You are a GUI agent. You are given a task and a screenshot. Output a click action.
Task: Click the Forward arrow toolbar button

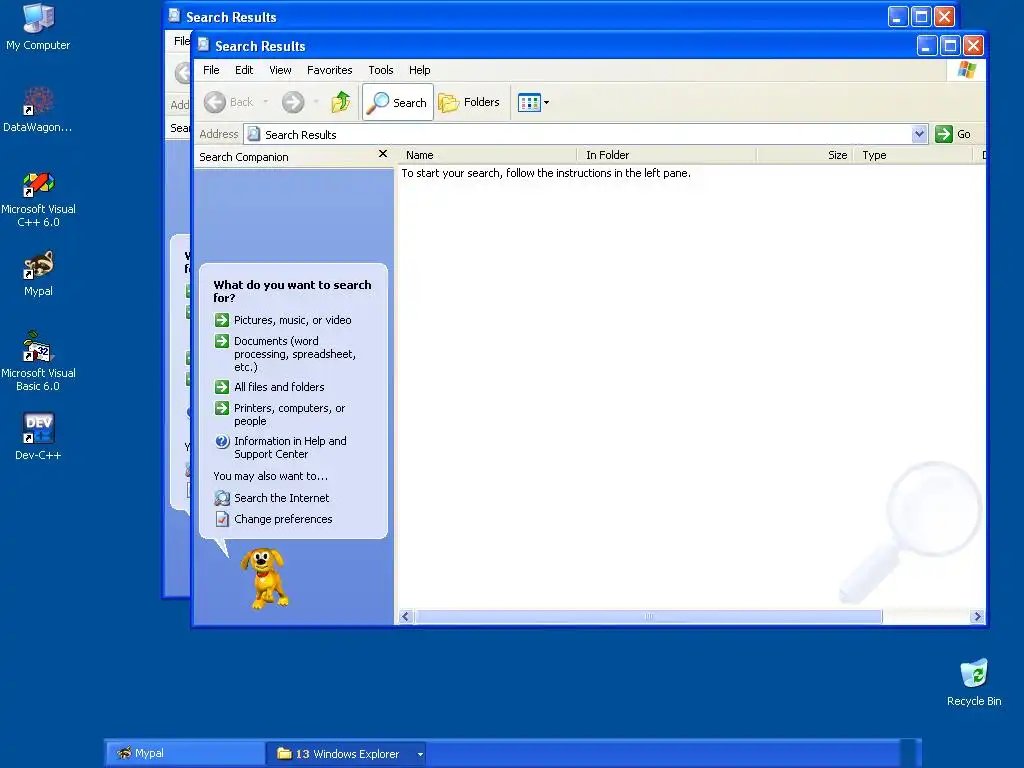[x=293, y=102]
